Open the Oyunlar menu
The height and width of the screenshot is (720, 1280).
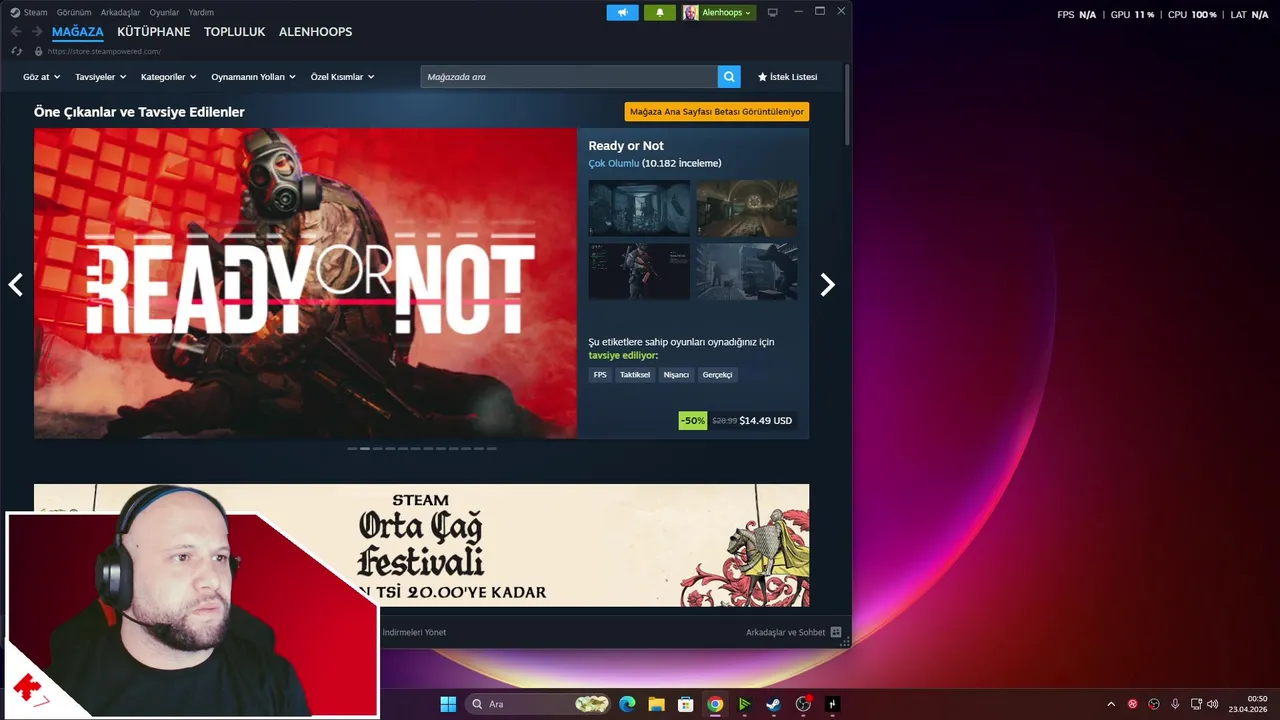tap(164, 12)
